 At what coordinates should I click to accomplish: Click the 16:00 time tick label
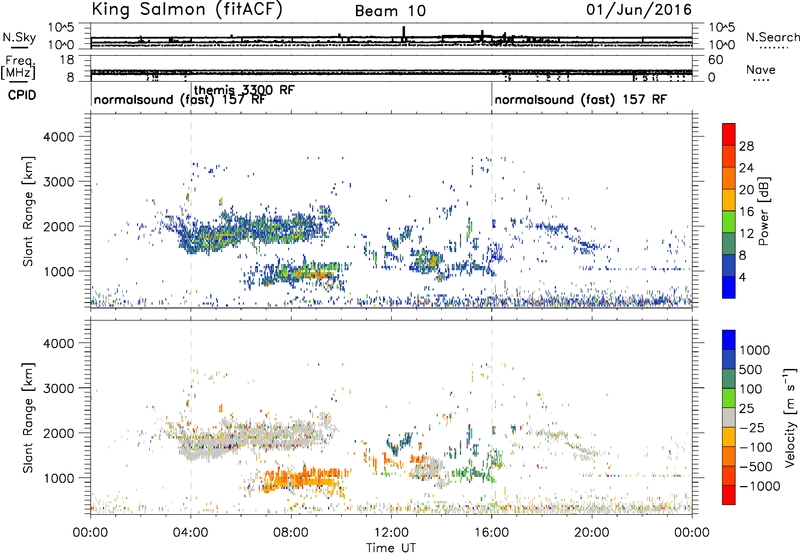click(491, 533)
